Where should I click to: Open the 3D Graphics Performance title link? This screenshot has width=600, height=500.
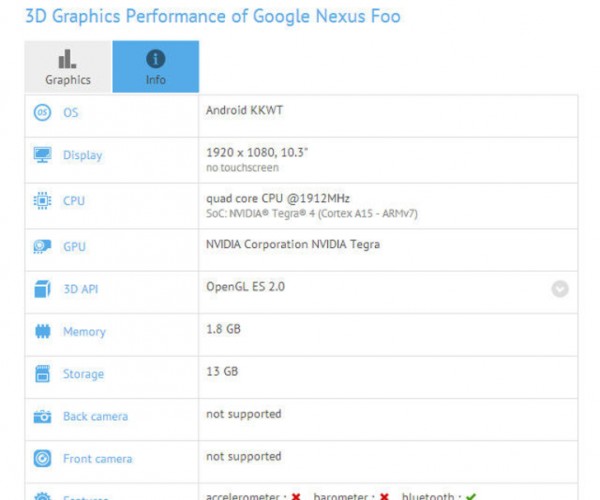[x=213, y=16]
